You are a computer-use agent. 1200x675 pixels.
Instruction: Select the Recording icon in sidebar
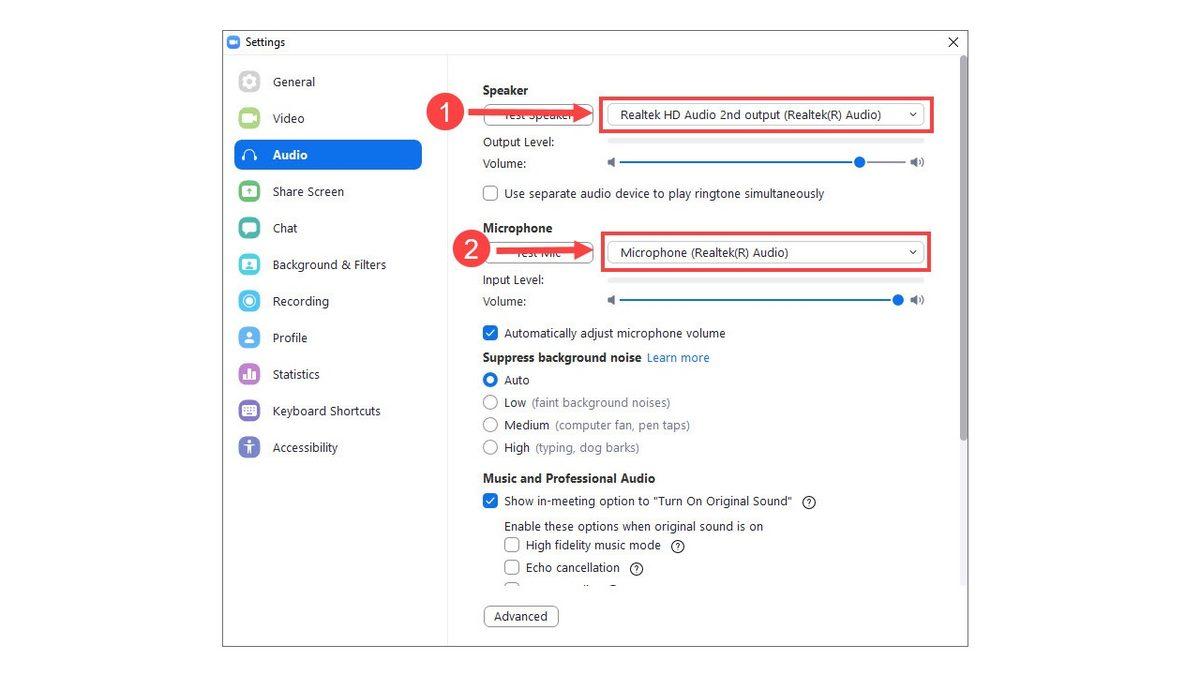249,301
